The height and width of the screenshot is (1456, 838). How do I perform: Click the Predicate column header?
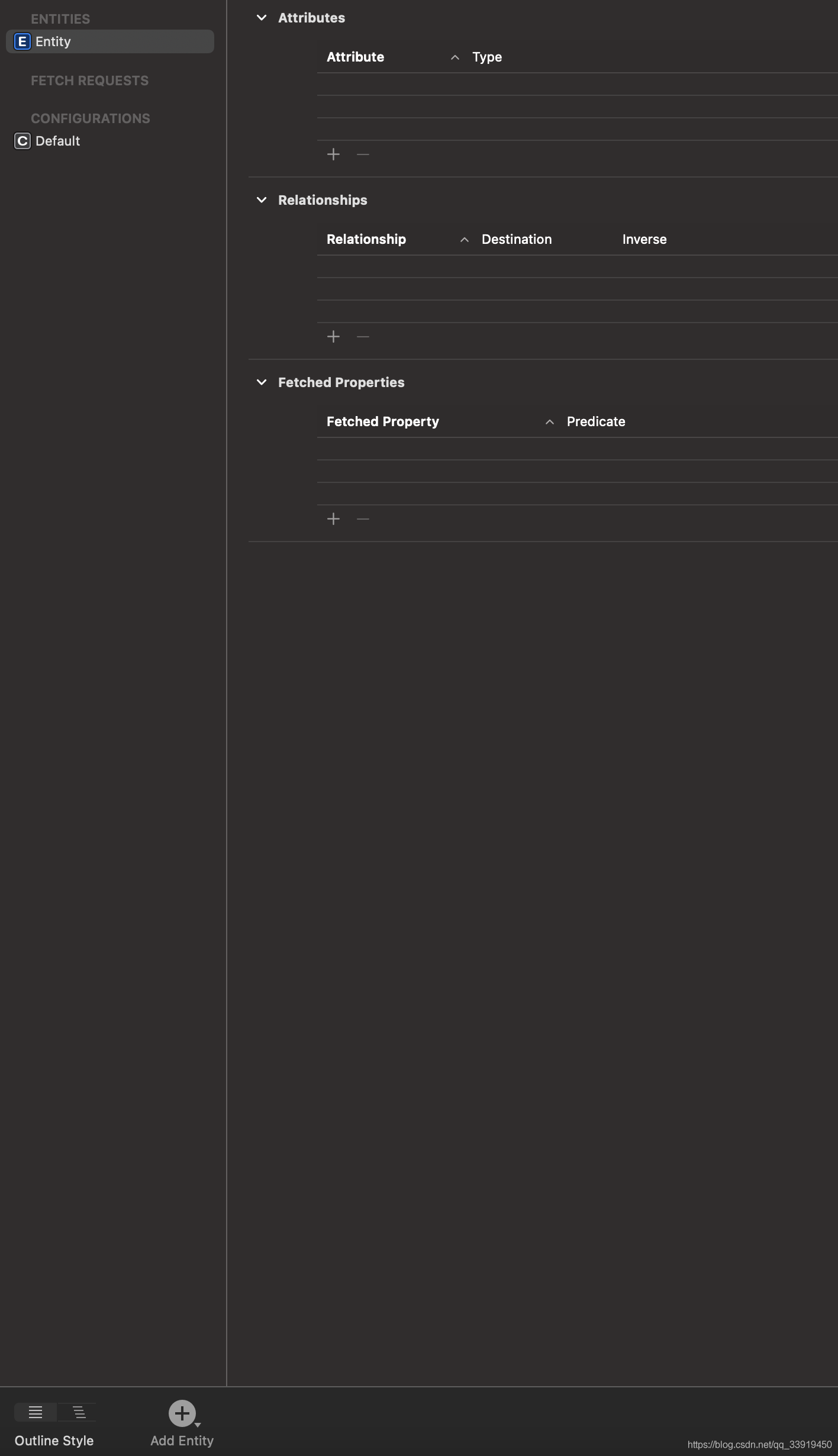point(596,421)
